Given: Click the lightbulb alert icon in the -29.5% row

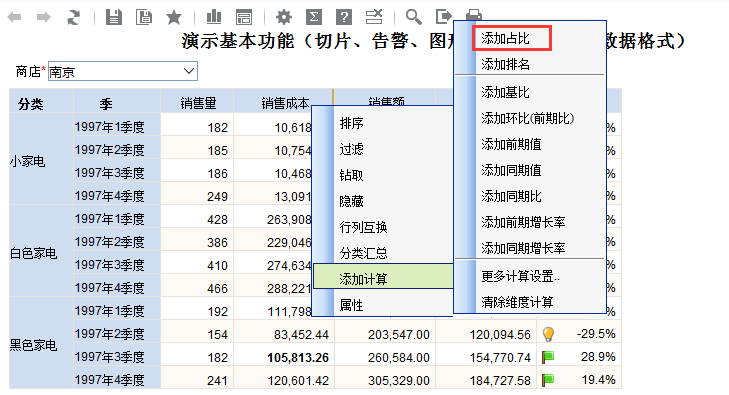Looking at the screenshot, I should click(x=548, y=334).
